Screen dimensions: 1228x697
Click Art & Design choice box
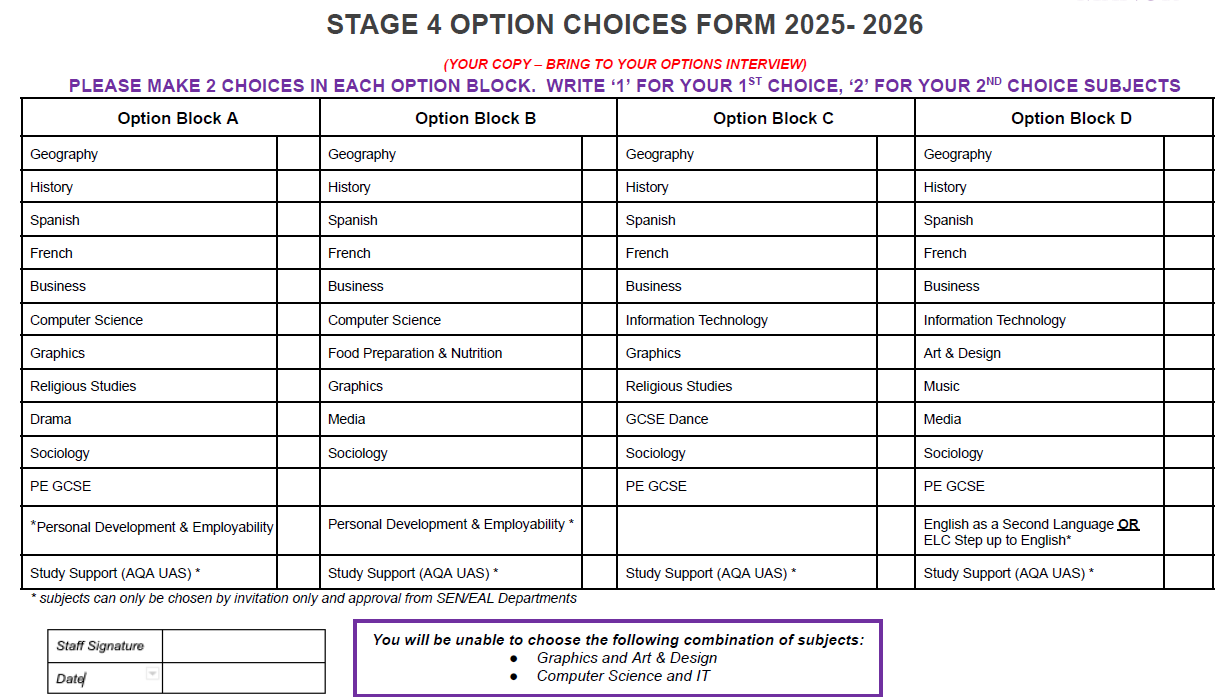(1188, 353)
